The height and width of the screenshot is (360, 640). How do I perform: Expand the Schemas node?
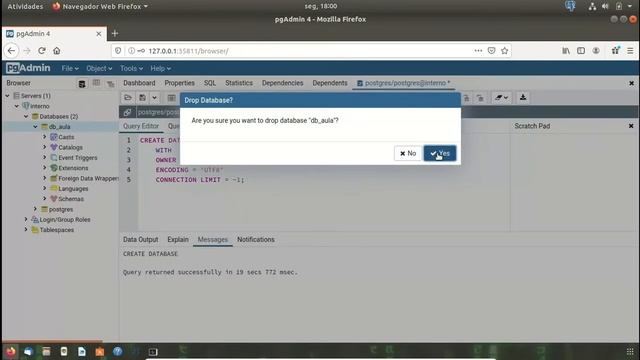45,198
